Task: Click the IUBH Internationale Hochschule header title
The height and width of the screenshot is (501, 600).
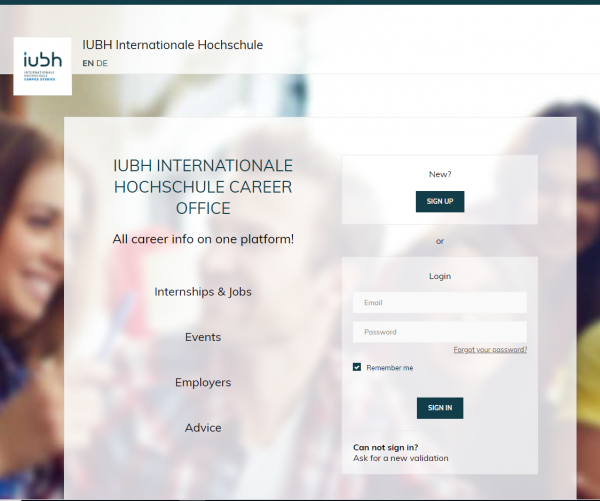Action: (173, 45)
